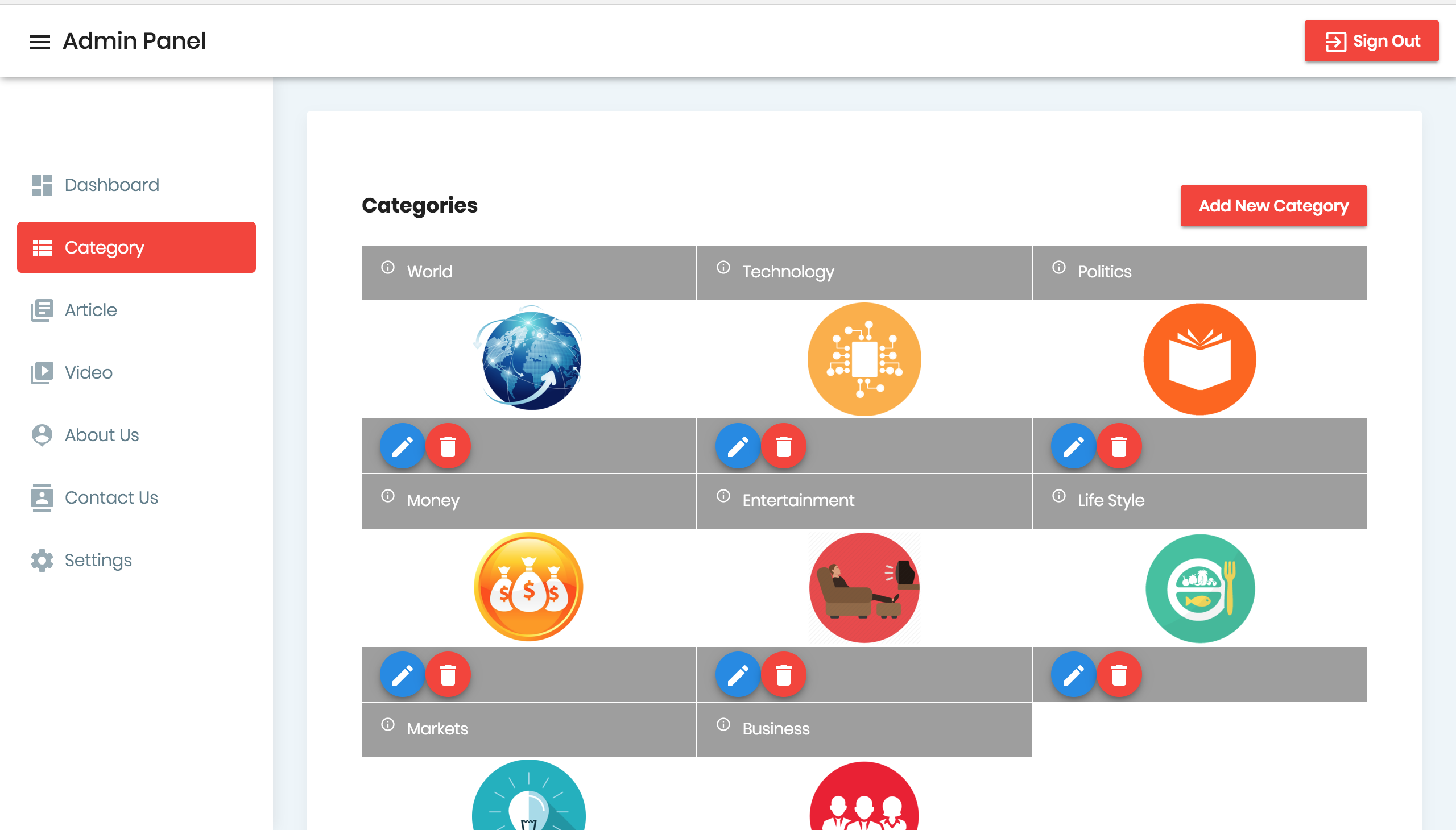This screenshot has width=1456, height=830.
Task: Delete the Money category
Action: [448, 675]
